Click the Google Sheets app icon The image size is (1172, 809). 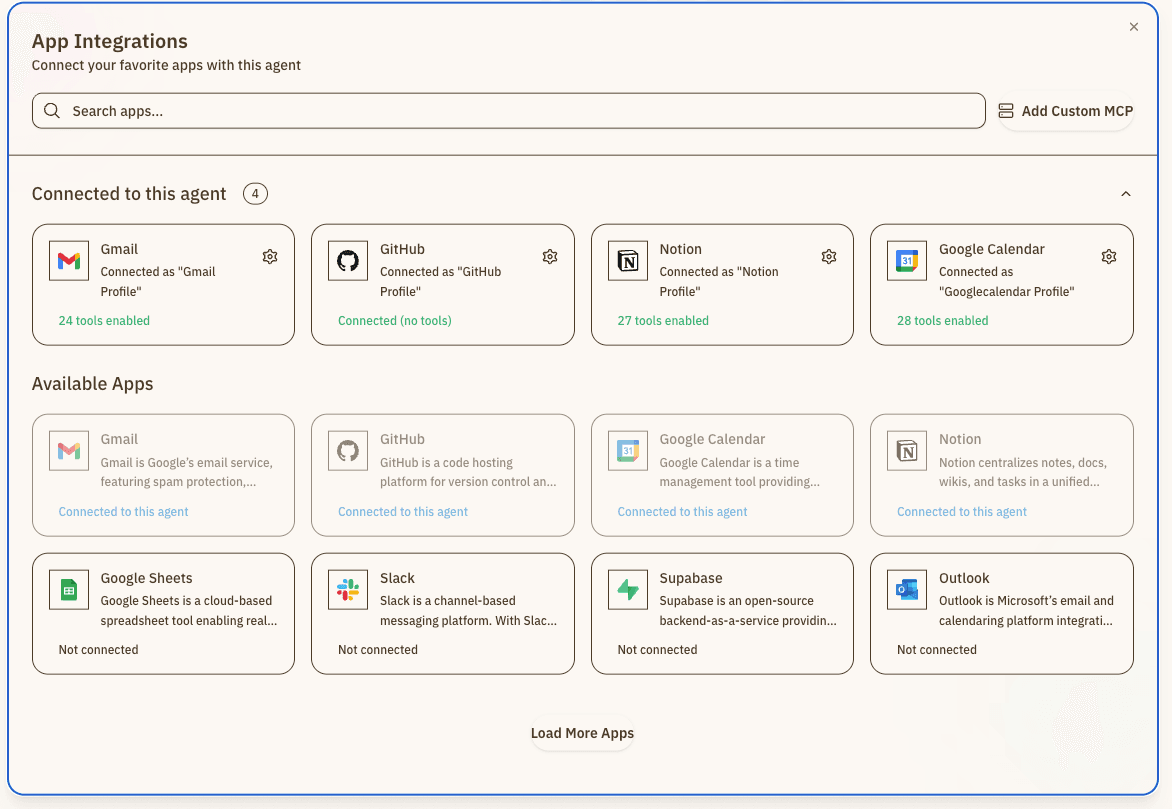coord(69,591)
